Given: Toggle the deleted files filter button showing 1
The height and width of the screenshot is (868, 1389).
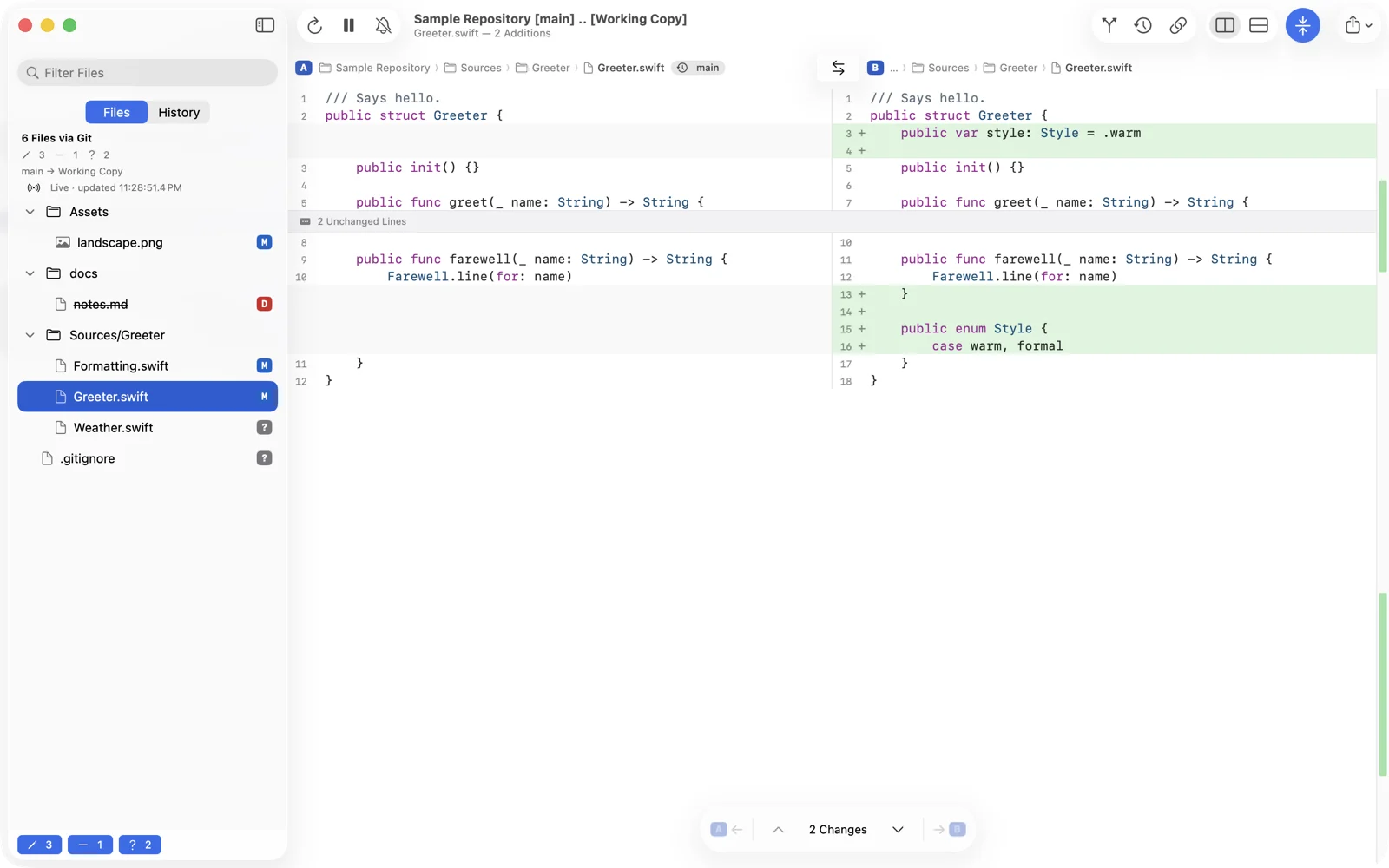Looking at the screenshot, I should coord(90,845).
